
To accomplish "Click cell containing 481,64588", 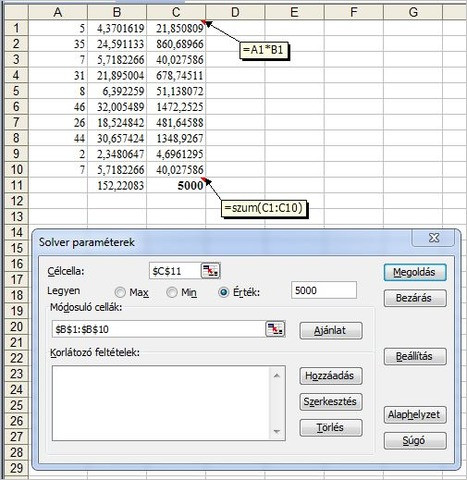I will 176,122.
